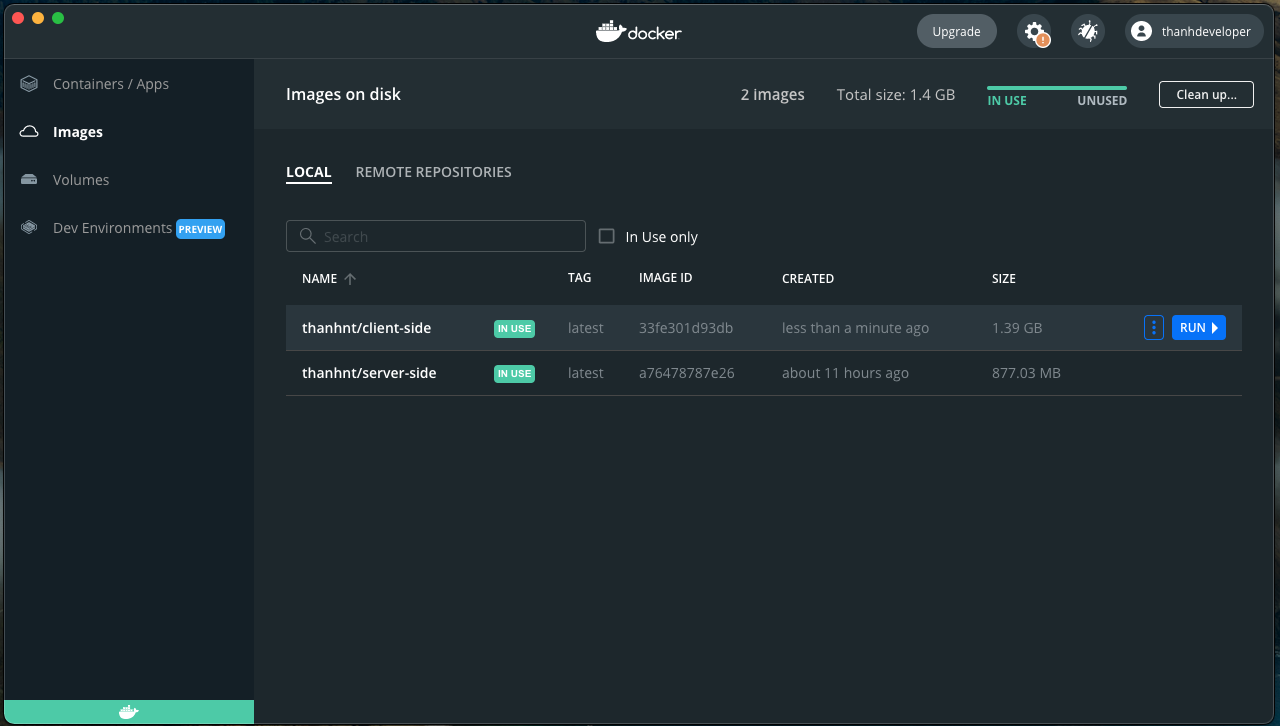This screenshot has height=726, width=1280.
Task: Click the IN USE badge on thanhnt/client-side
Action: tap(513, 327)
